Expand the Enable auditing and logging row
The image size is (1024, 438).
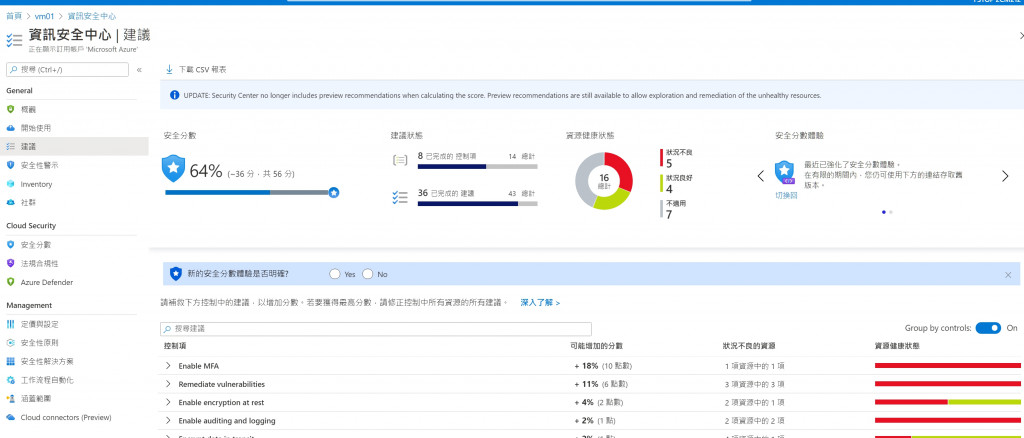[x=168, y=420]
